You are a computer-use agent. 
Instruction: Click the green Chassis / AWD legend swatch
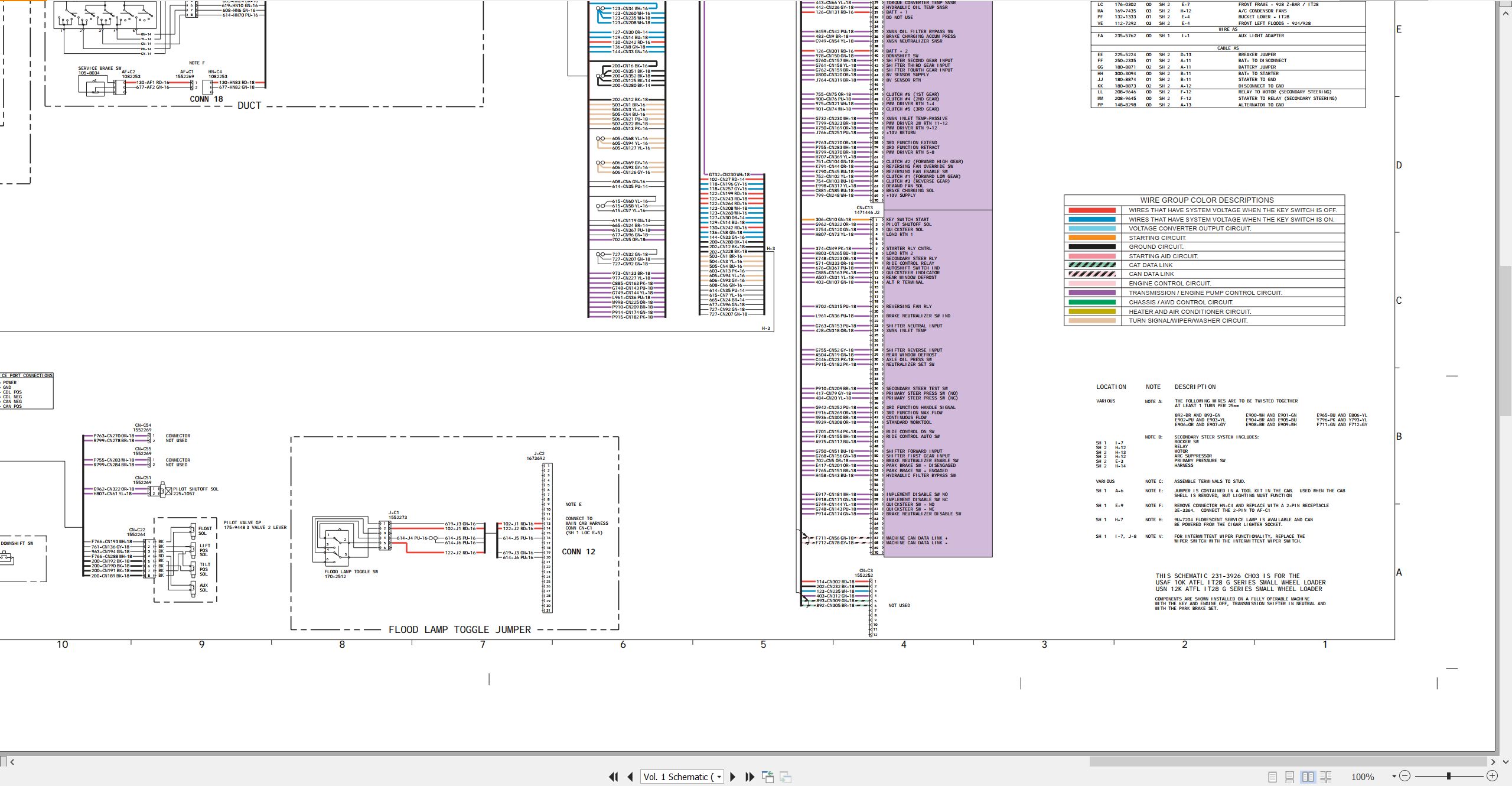[1091, 302]
